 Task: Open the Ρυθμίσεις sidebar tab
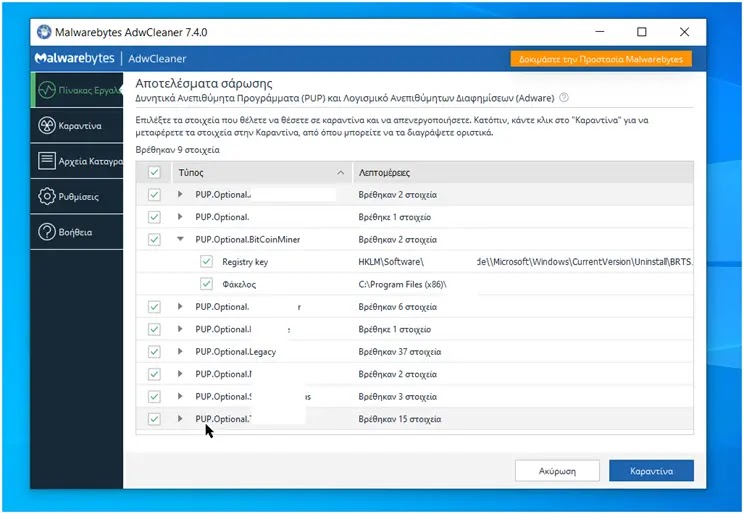coord(76,196)
